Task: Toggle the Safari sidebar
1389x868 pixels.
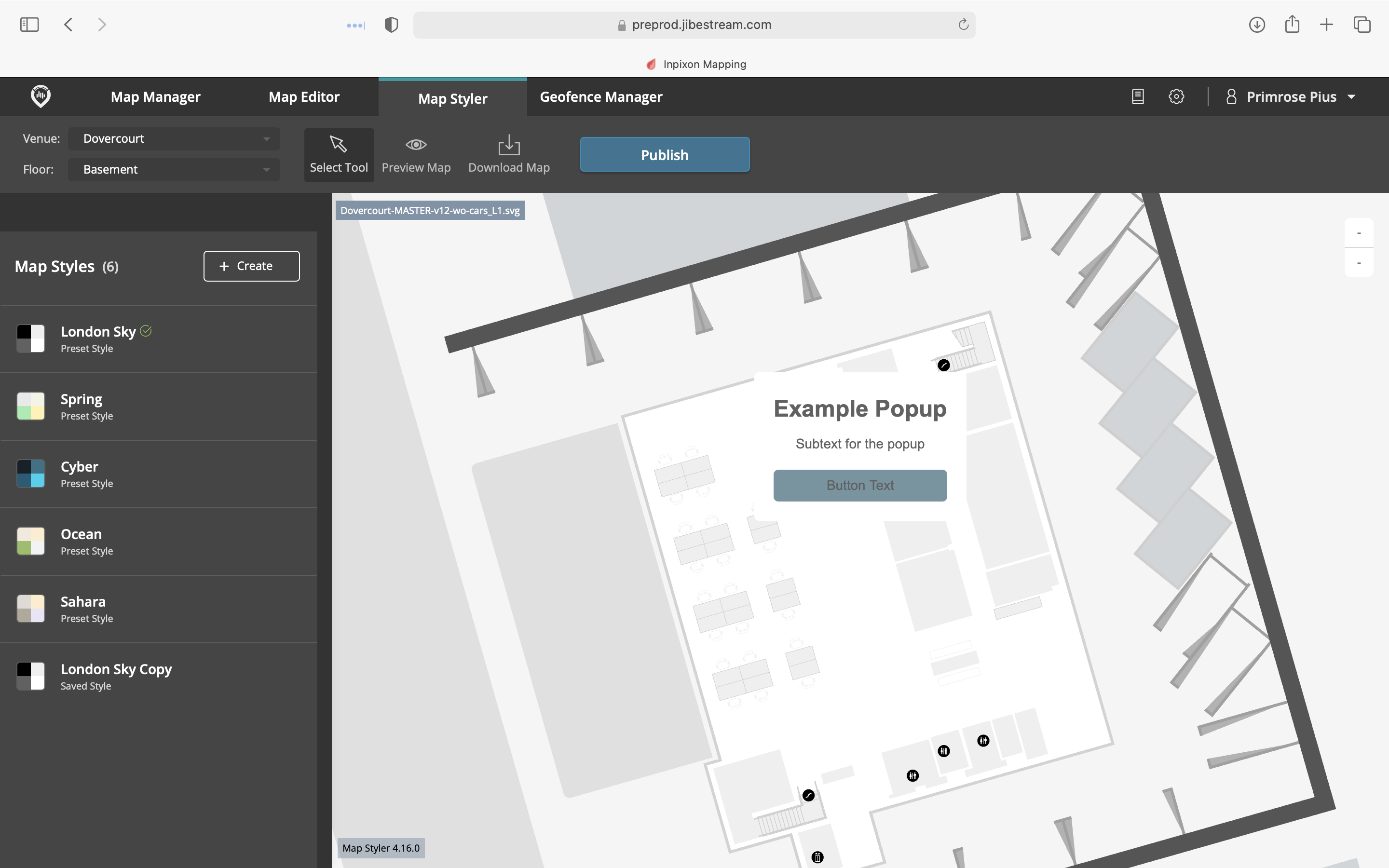Action: (30, 24)
